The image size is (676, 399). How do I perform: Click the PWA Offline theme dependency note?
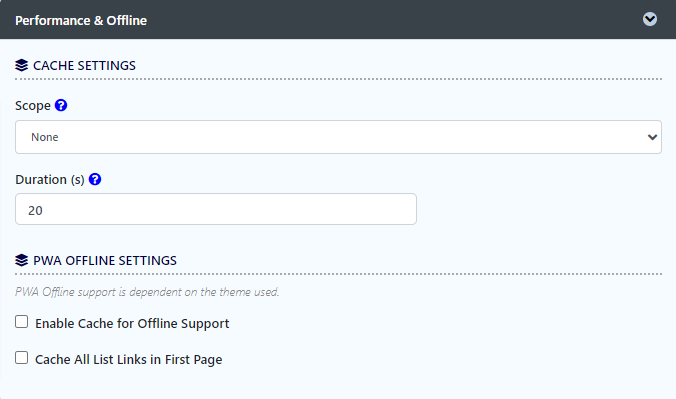147,292
